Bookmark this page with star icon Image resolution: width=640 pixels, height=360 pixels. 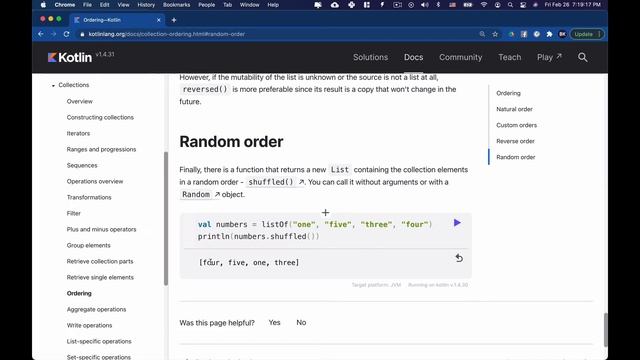(x=495, y=34)
